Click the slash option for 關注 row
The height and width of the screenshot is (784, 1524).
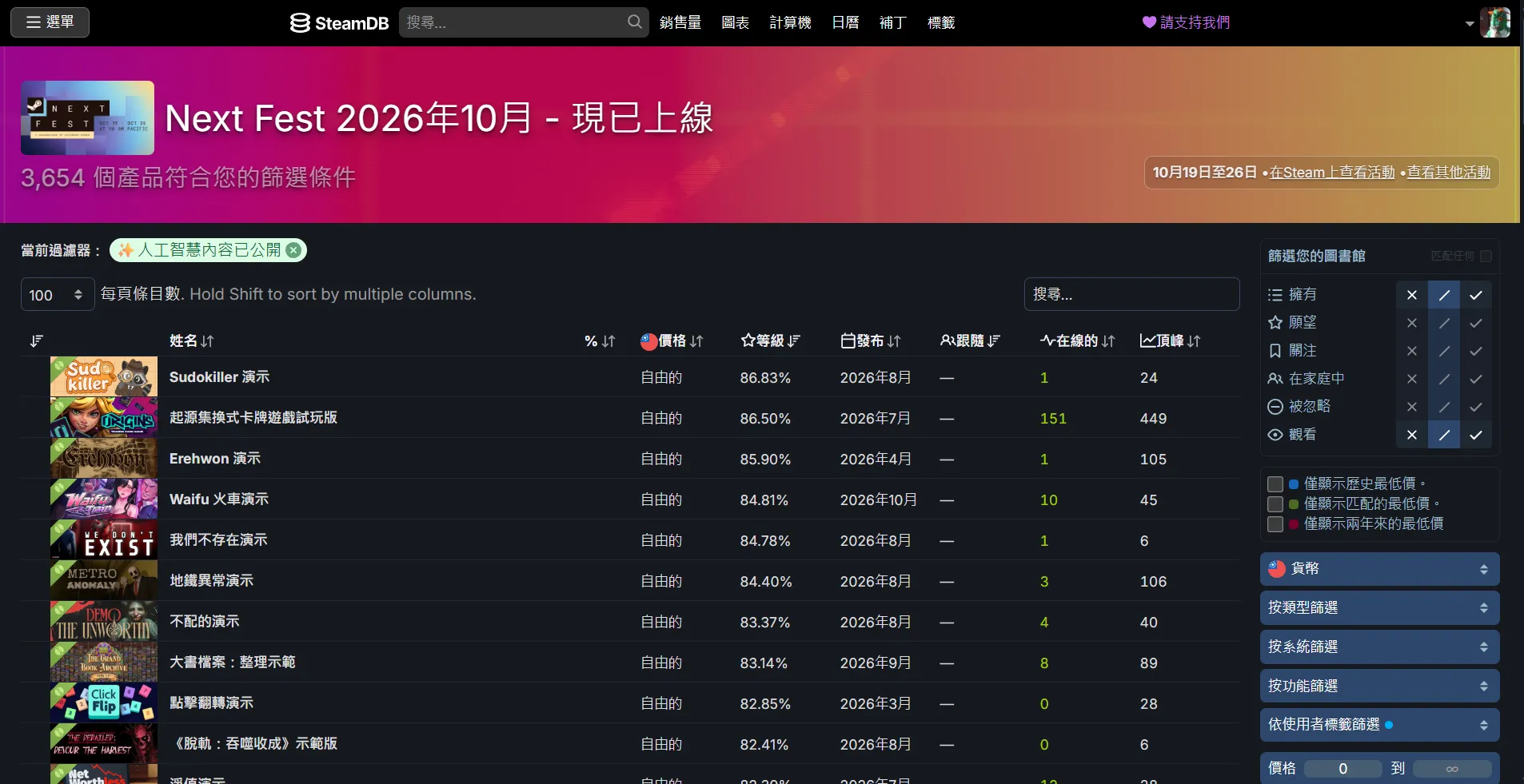(1444, 351)
